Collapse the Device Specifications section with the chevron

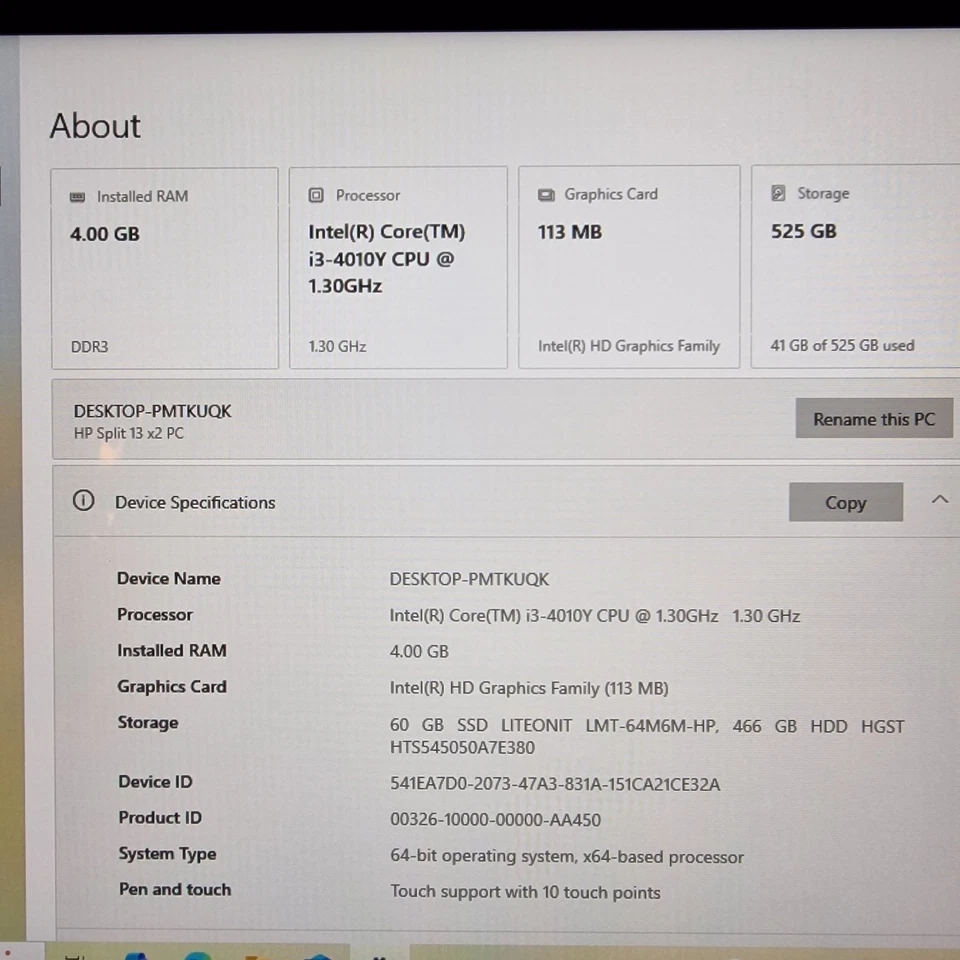[x=939, y=499]
